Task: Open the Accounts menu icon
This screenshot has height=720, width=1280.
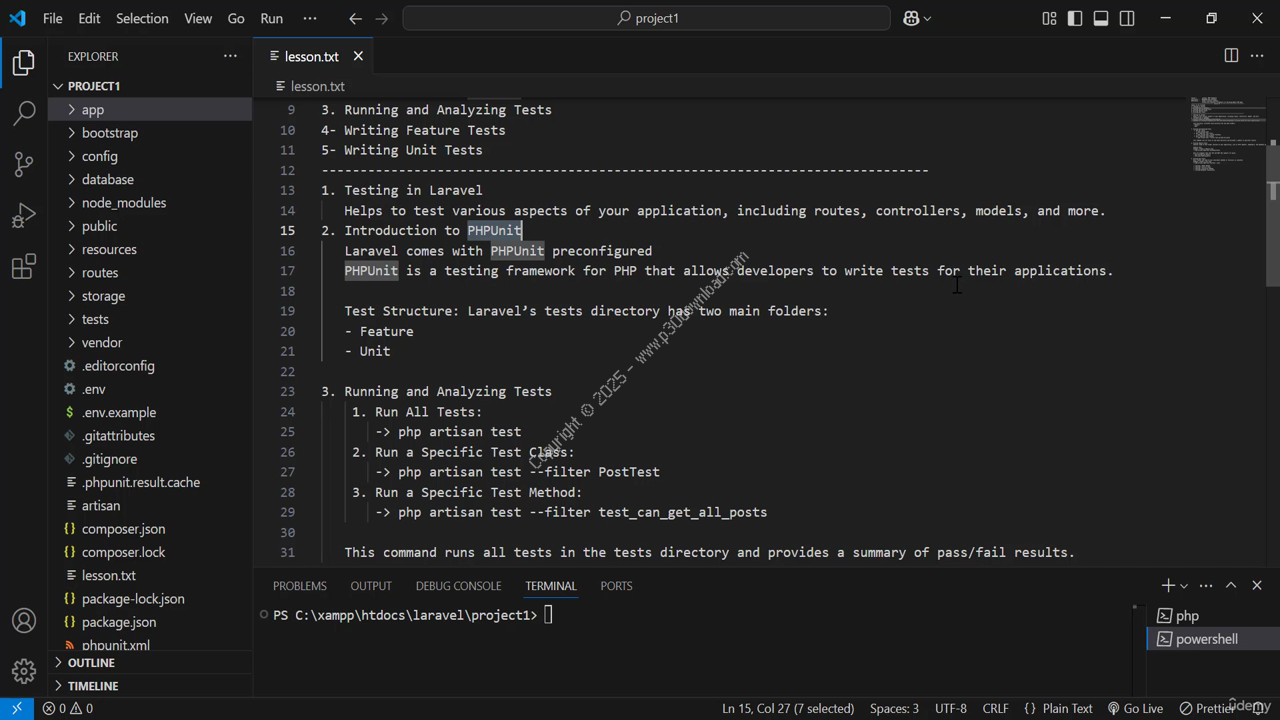Action: 24,620
